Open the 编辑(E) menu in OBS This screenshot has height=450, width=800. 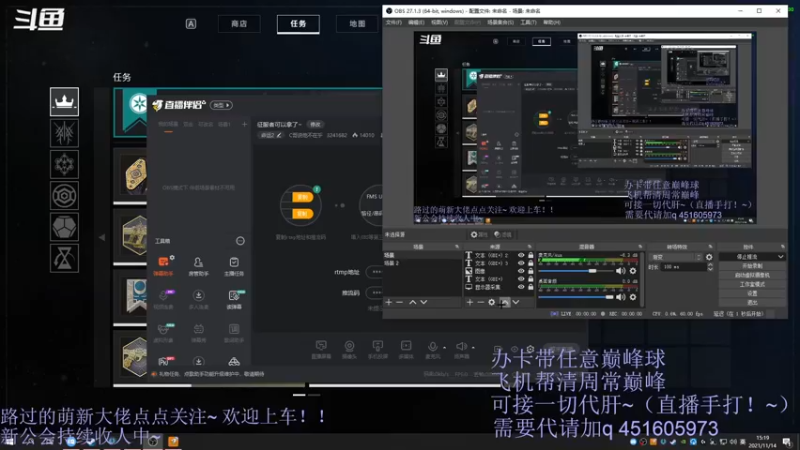pos(416,22)
